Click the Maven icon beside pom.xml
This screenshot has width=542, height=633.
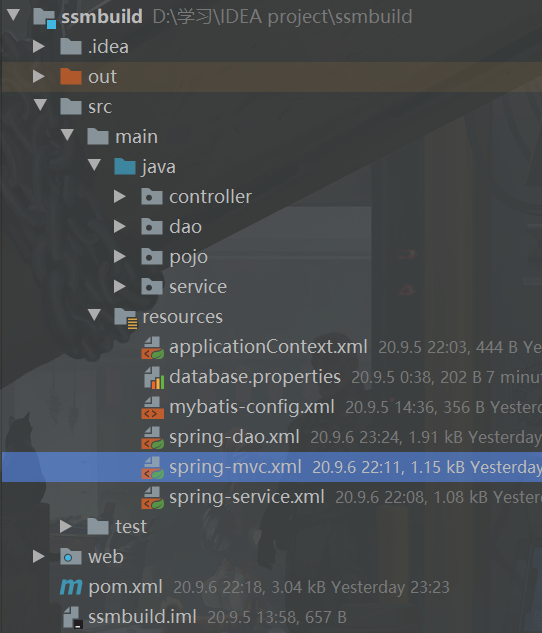click(x=71, y=587)
